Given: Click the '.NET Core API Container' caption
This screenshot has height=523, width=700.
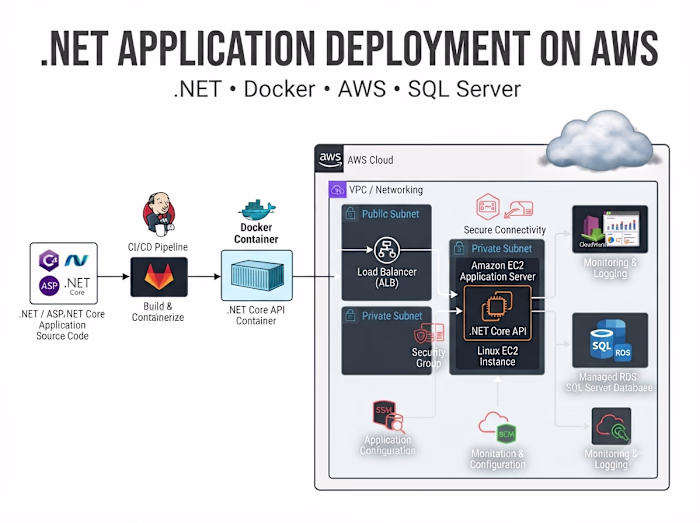Looking at the screenshot, I should (256, 315).
